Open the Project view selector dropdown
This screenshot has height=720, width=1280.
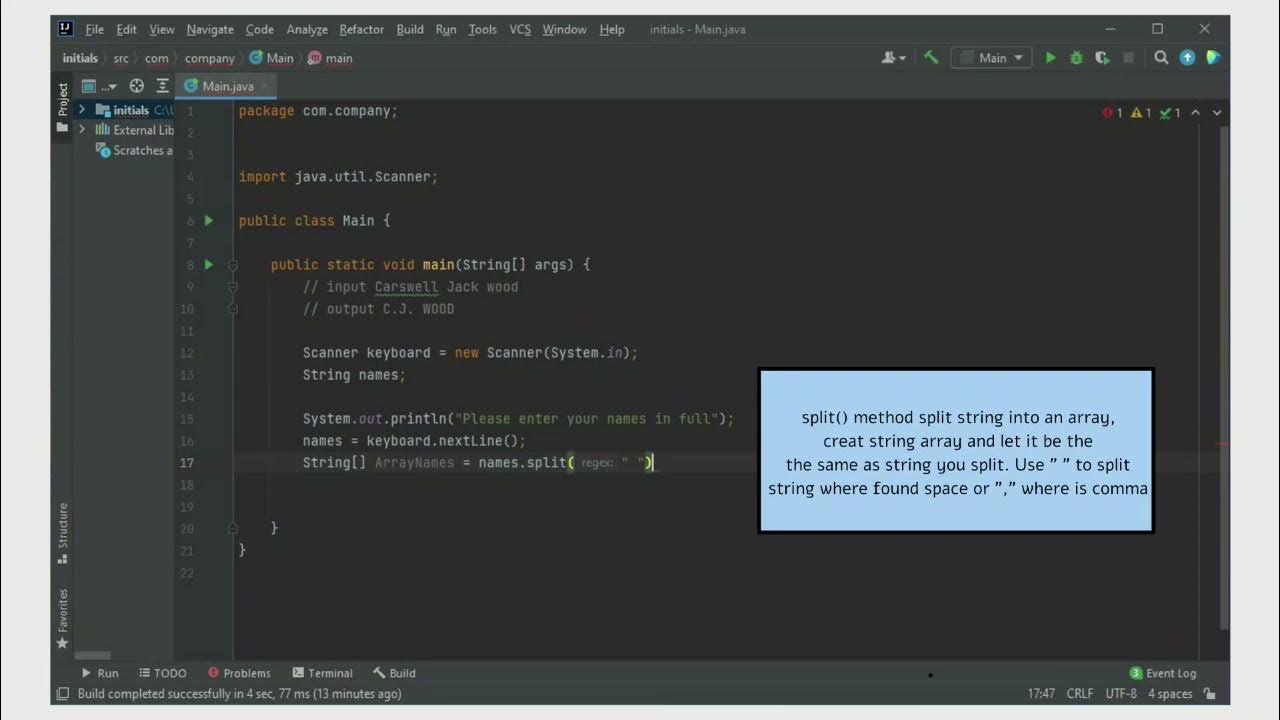pos(99,86)
